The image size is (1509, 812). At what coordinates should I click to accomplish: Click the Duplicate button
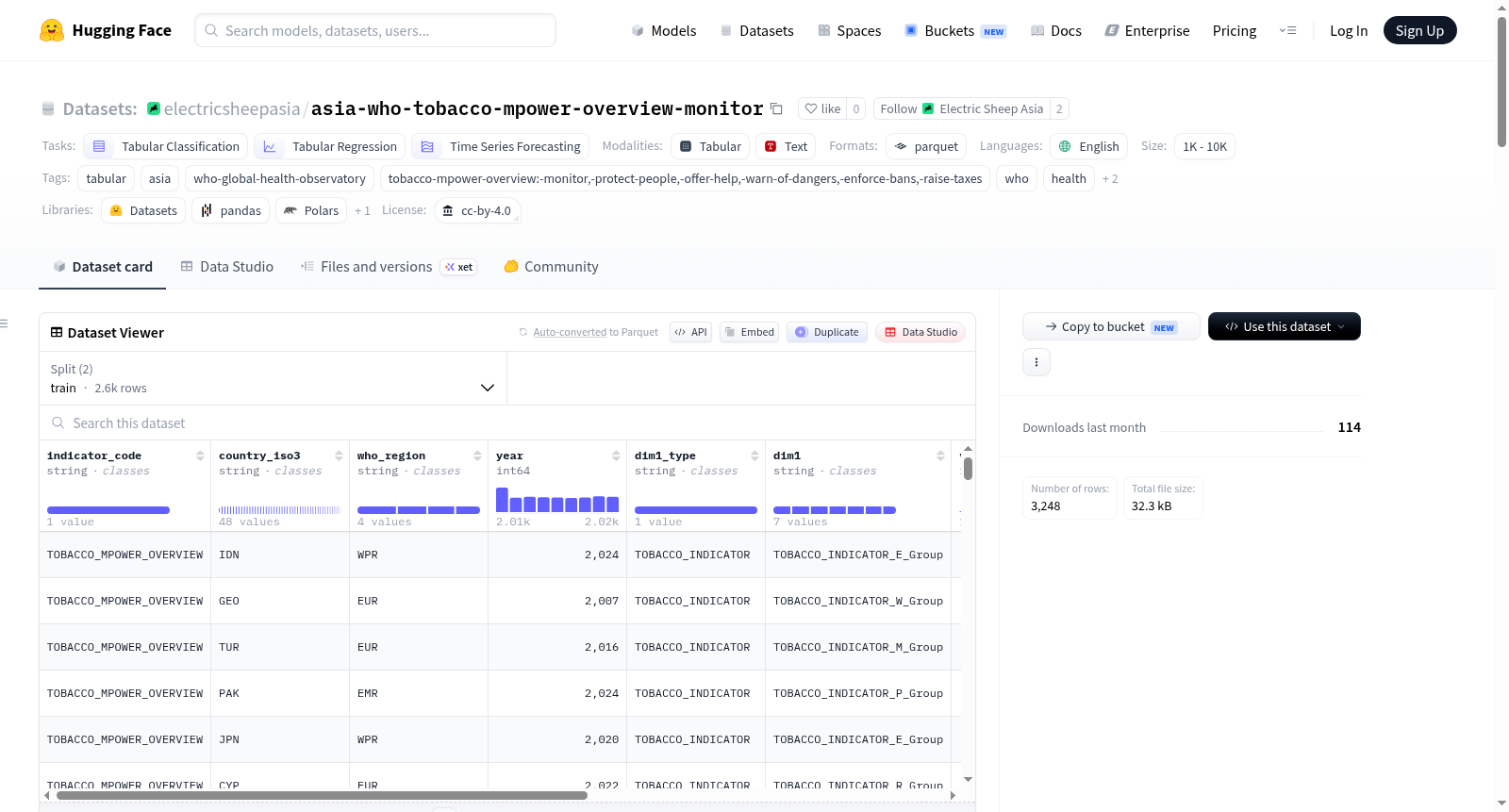coord(826,332)
